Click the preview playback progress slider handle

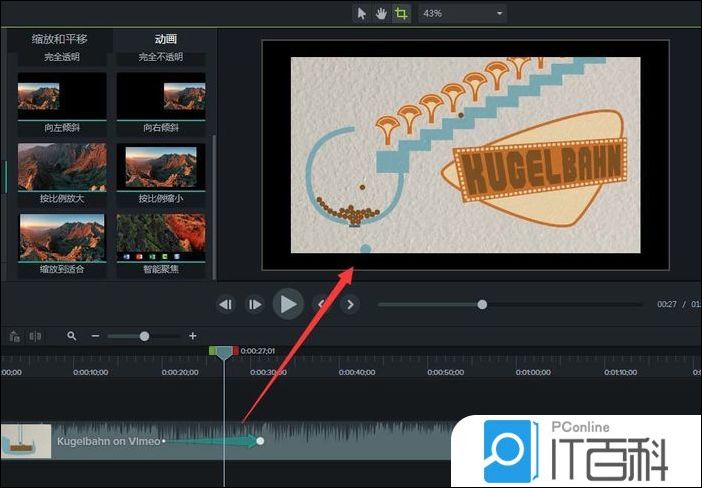pyautogui.click(x=482, y=304)
